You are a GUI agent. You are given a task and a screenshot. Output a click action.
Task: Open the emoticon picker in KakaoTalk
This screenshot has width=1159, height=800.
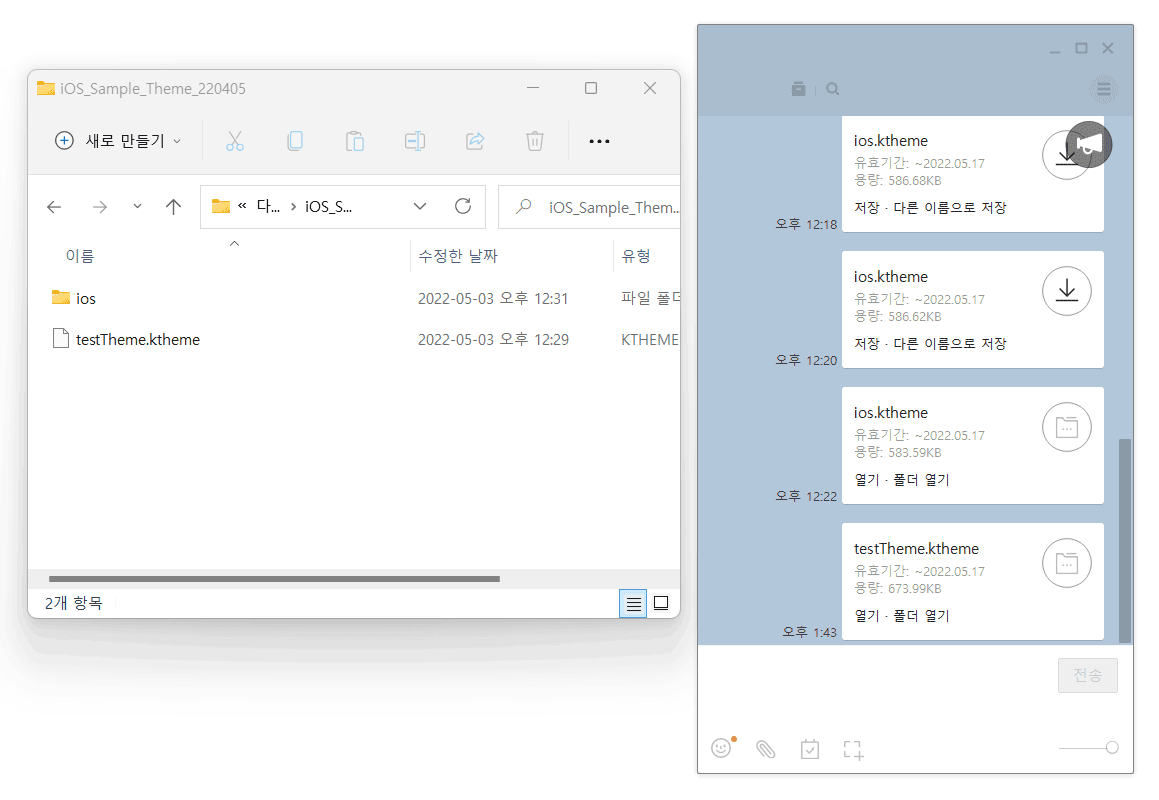[x=721, y=748]
